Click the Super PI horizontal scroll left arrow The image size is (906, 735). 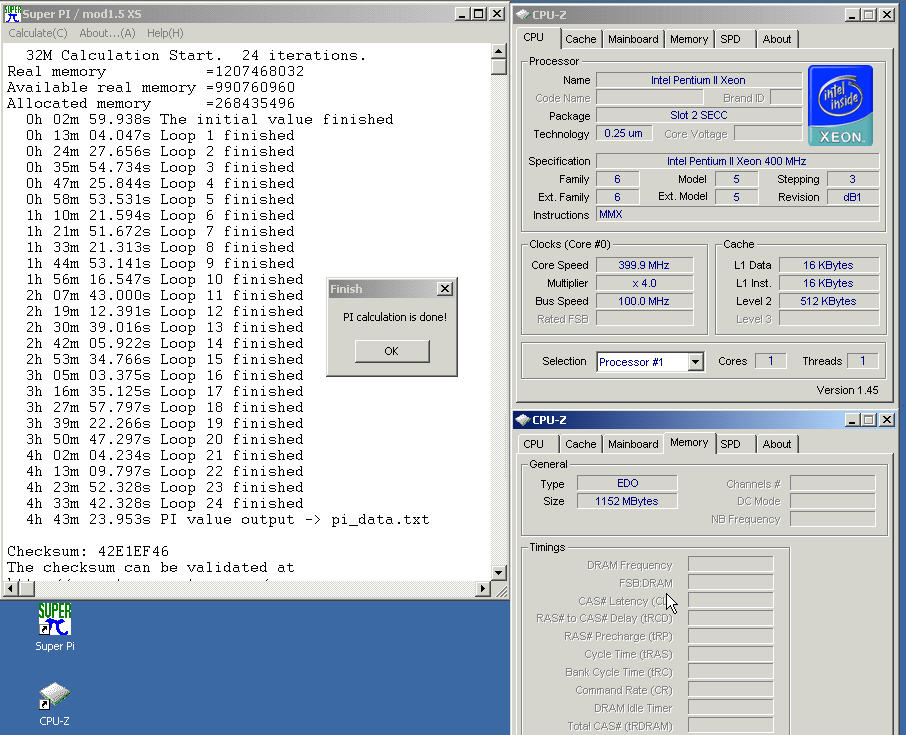tap(10, 589)
